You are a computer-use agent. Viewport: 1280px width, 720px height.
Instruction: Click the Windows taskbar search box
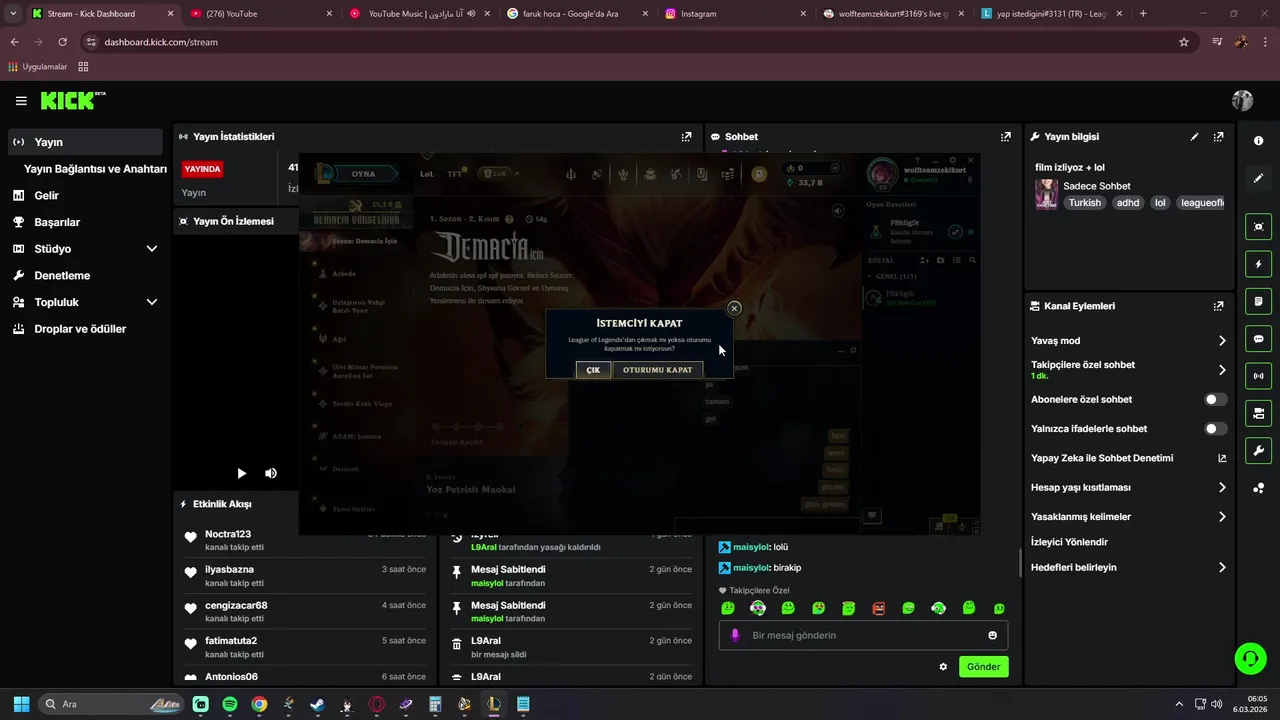pos(113,704)
